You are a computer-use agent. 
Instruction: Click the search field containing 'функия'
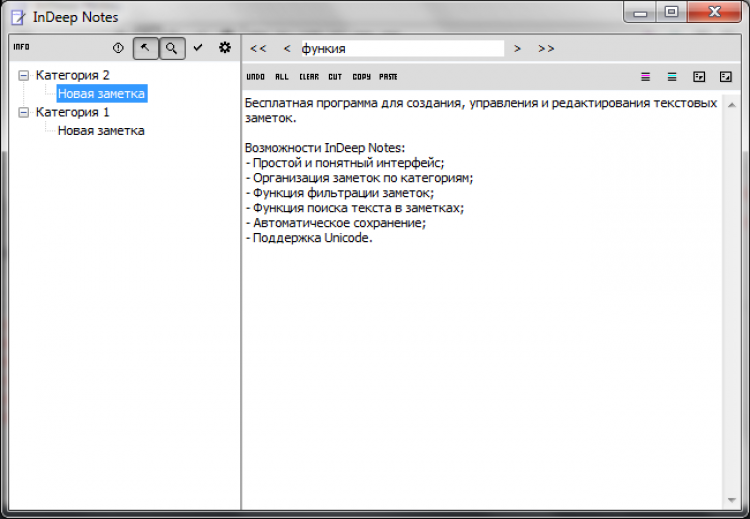[402, 49]
